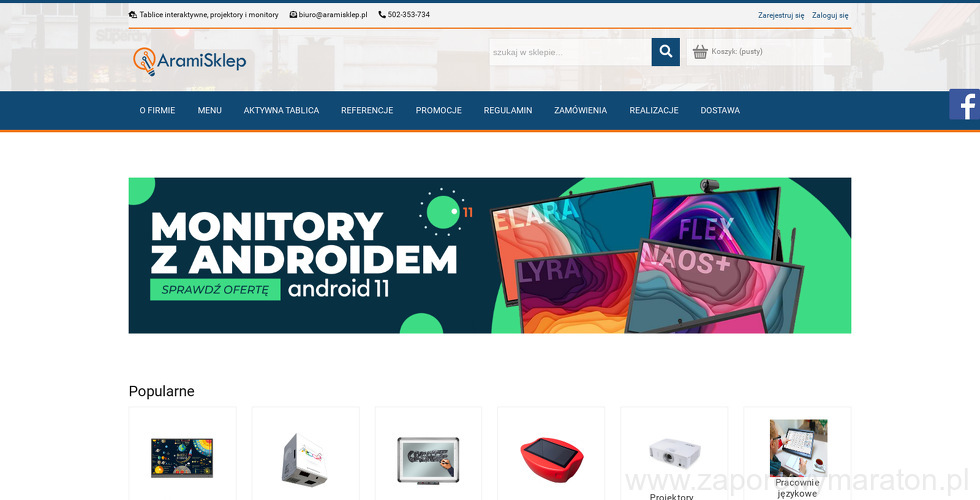Open the red interactive table product

point(551,459)
